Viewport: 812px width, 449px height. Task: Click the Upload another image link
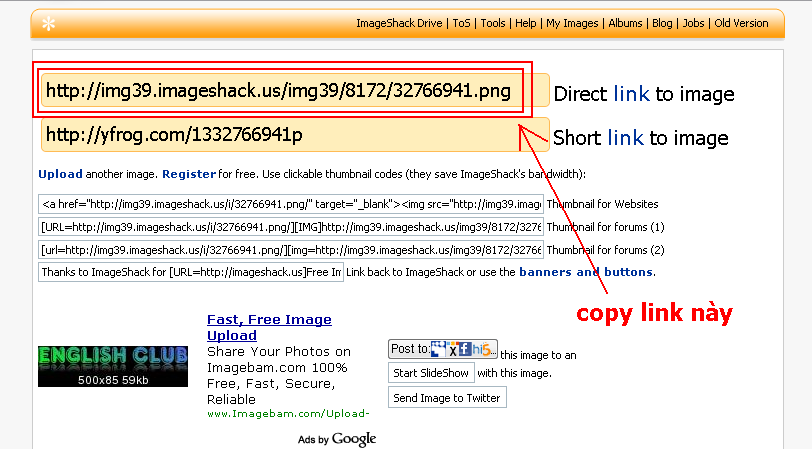coord(60,174)
